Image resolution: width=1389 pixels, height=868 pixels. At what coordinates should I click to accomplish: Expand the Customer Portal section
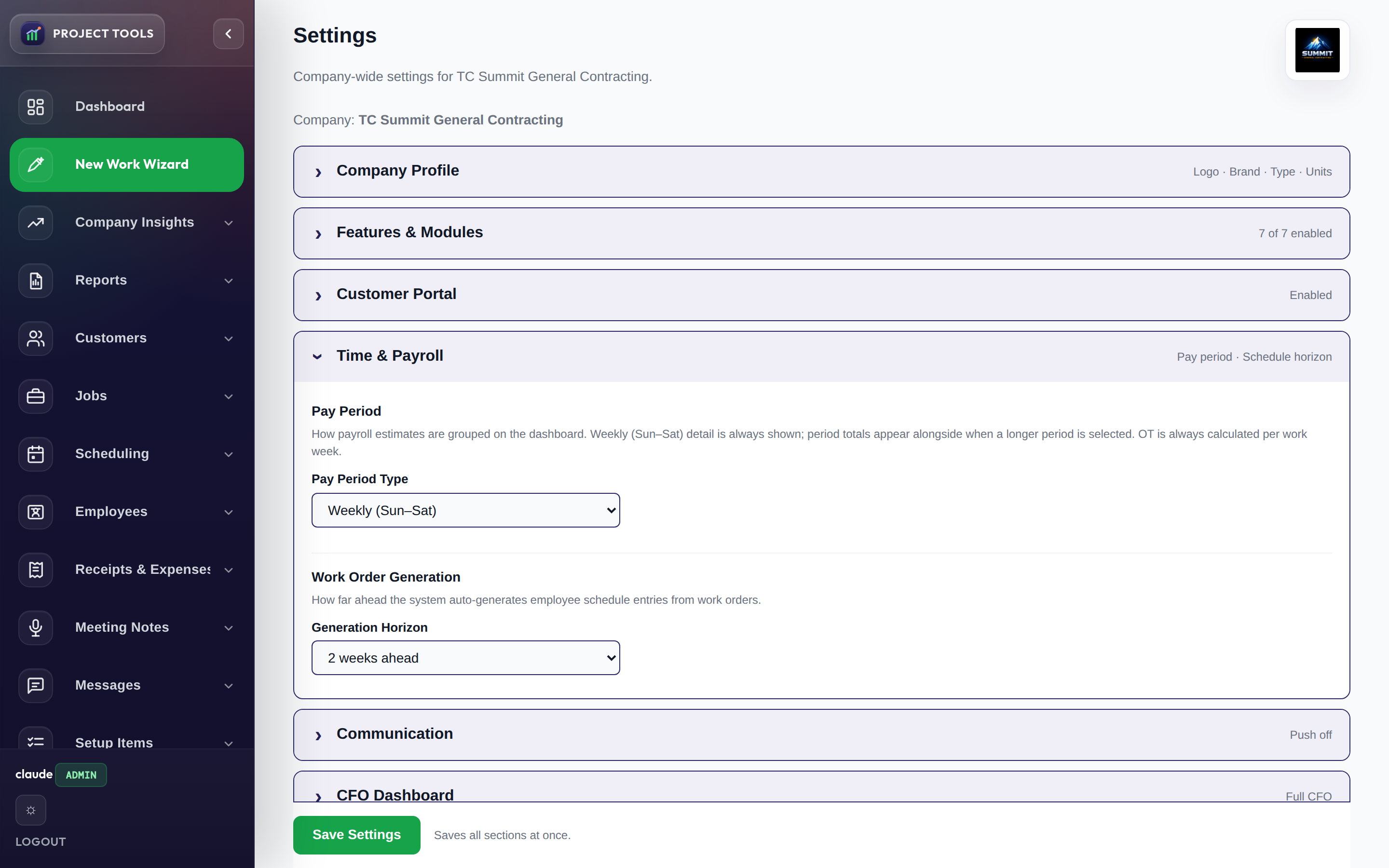tap(821, 295)
